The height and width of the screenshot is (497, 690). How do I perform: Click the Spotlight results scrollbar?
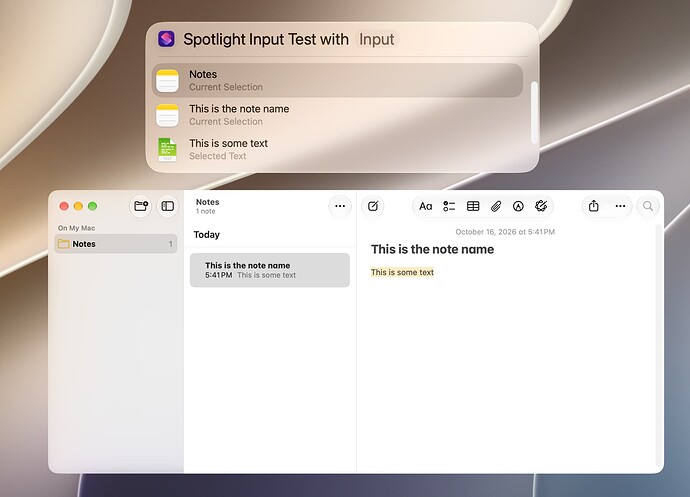[534, 113]
